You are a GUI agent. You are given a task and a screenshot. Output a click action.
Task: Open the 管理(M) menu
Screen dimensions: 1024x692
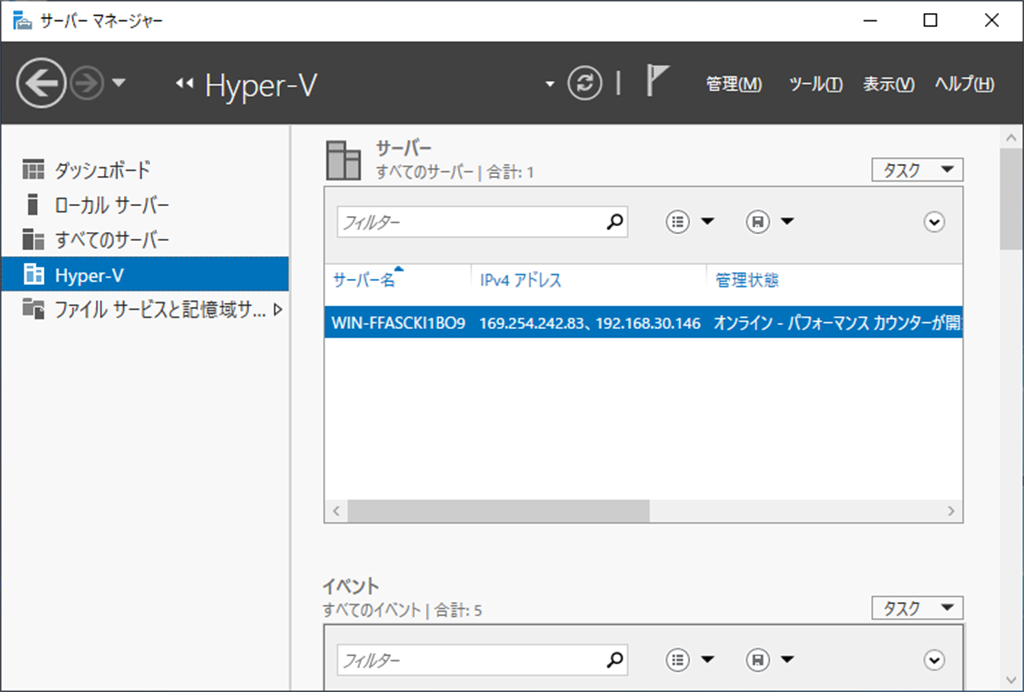click(x=733, y=84)
